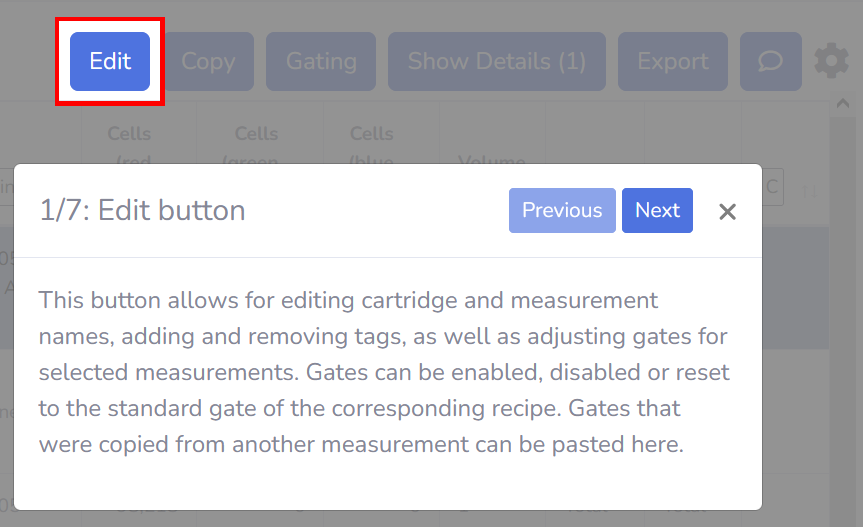
Task: Open the settings gear icon
Action: (831, 61)
